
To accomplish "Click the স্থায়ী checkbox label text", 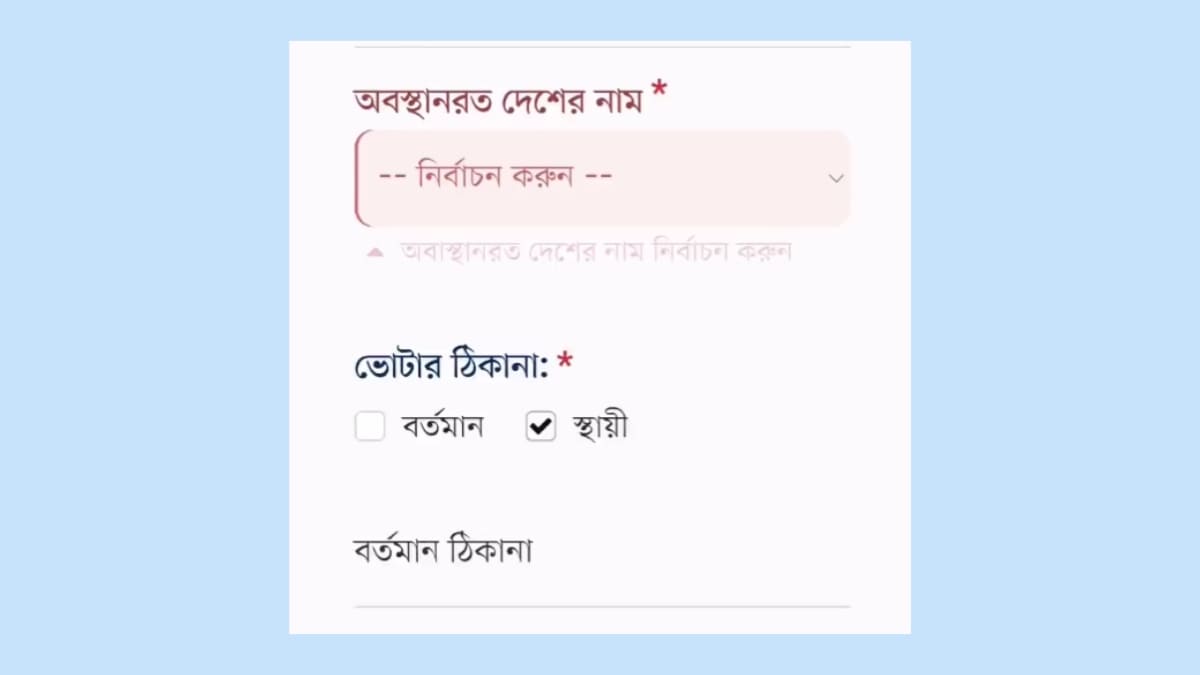I will tap(600, 426).
